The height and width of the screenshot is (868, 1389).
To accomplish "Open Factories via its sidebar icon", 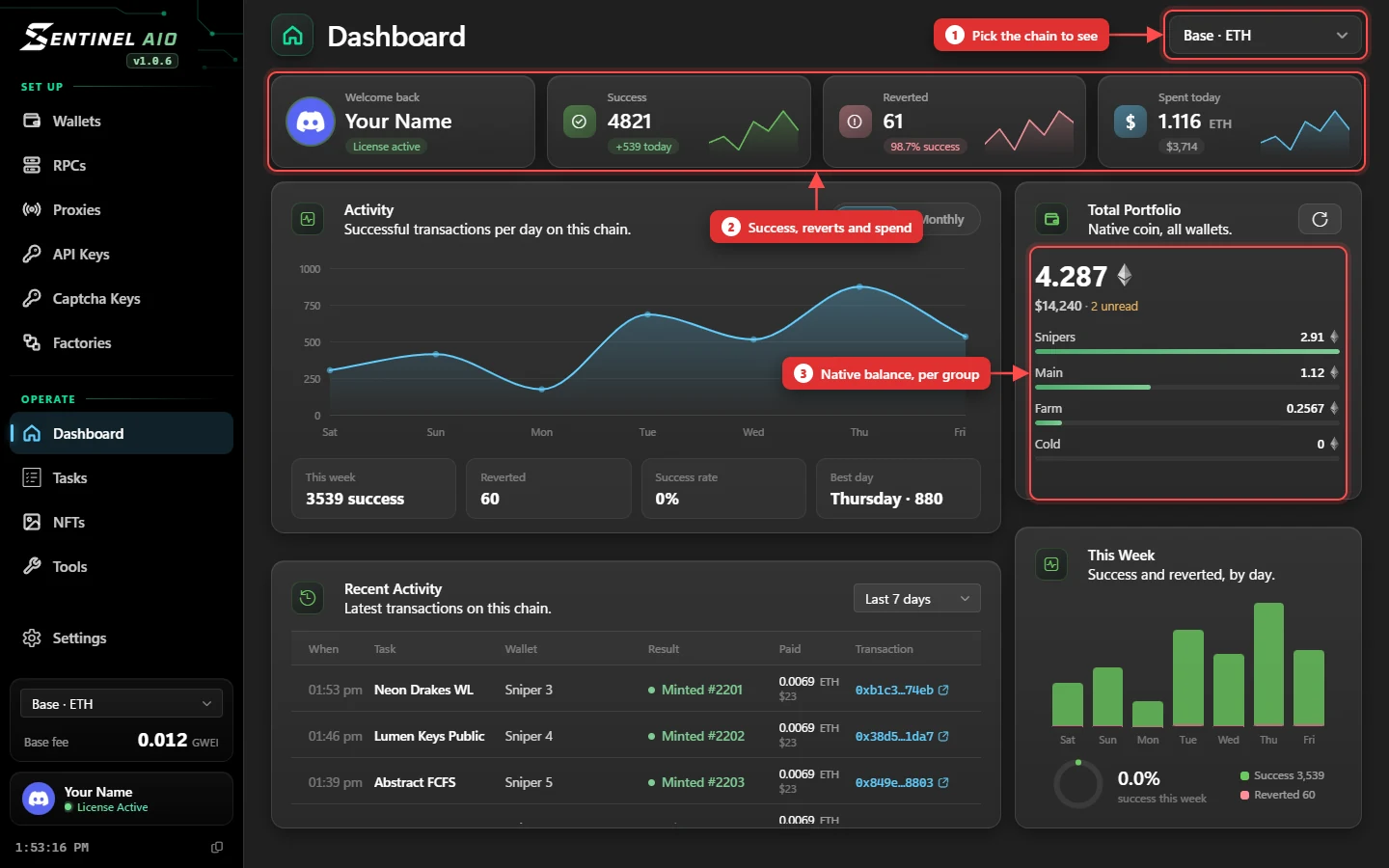I will [32, 342].
